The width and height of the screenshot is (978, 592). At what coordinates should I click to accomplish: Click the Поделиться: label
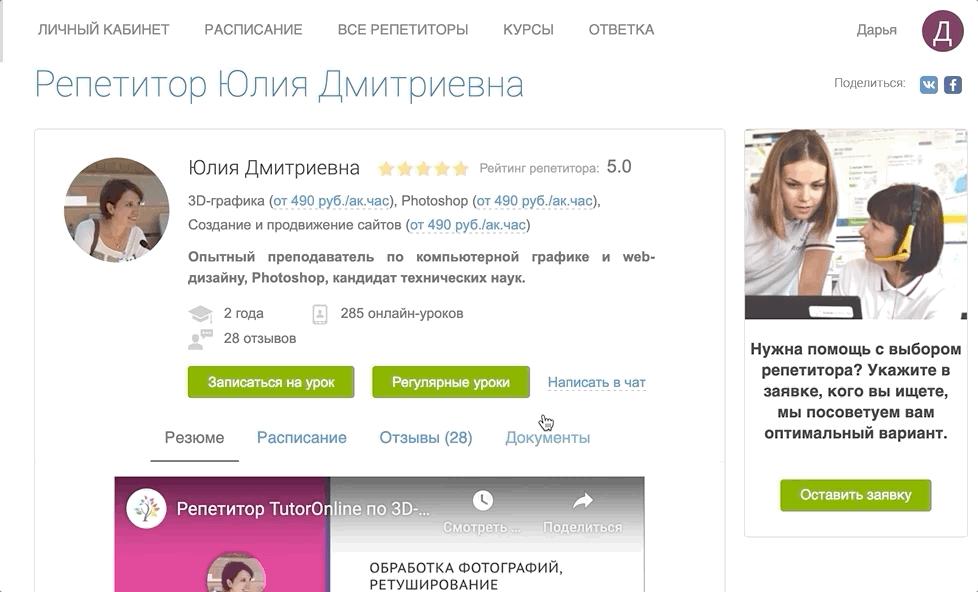[869, 83]
